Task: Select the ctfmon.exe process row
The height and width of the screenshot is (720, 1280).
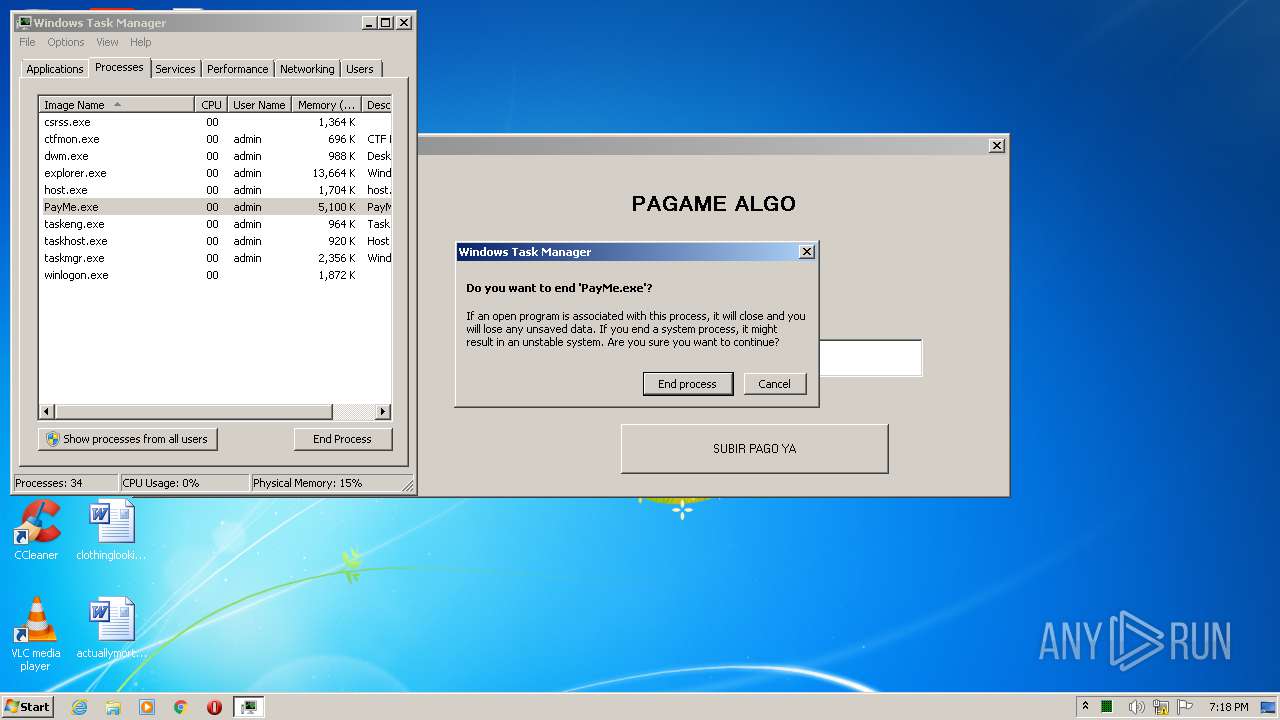Action: pyautogui.click(x=215, y=139)
